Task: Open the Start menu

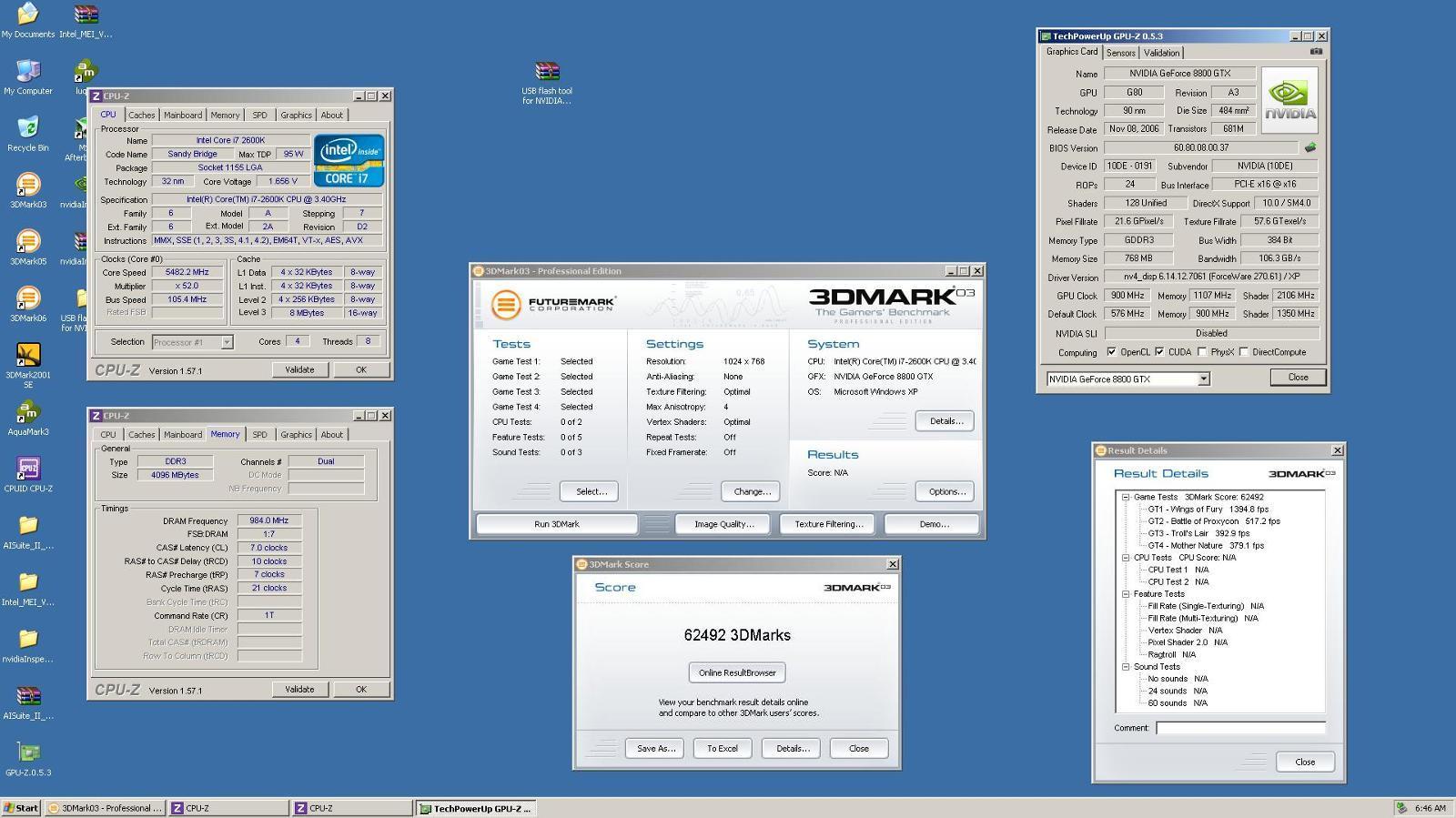Action: click(x=21, y=808)
